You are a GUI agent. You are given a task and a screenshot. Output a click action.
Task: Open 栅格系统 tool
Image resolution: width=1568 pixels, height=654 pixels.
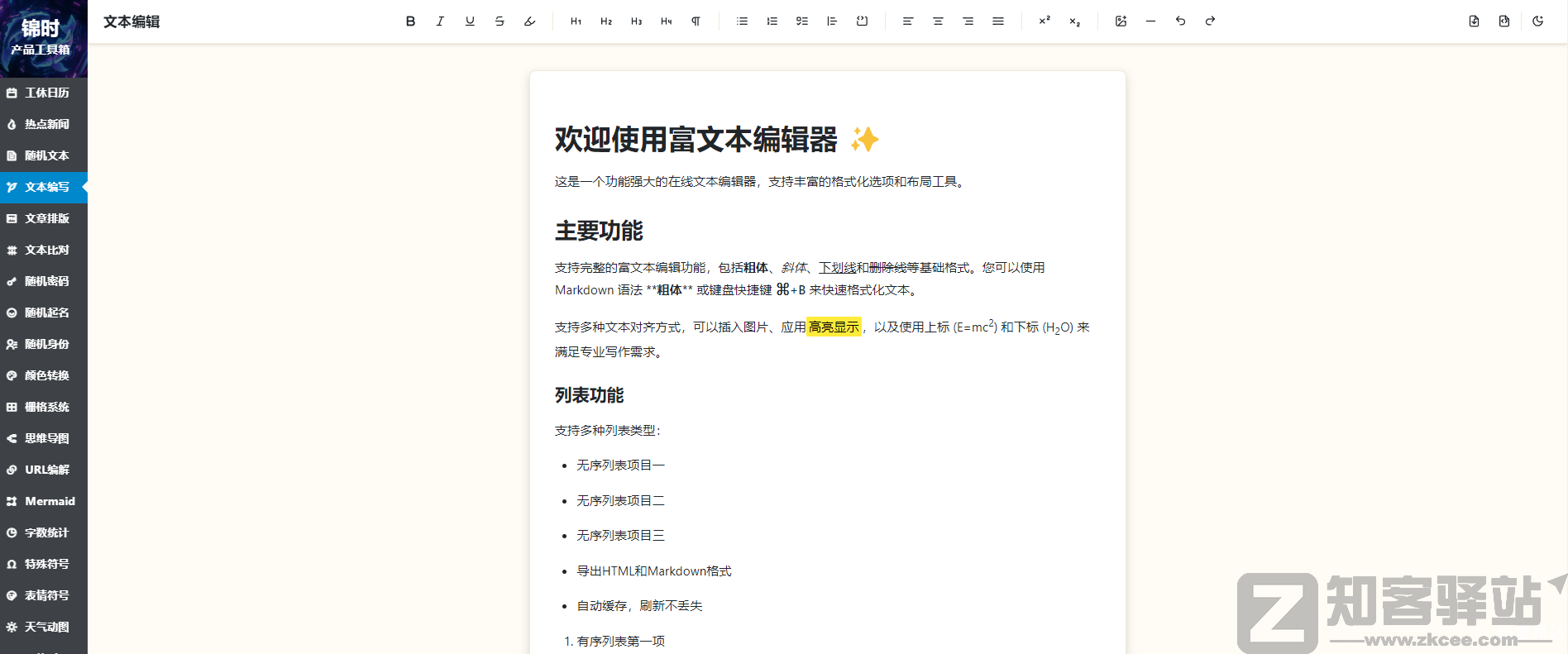point(44,407)
